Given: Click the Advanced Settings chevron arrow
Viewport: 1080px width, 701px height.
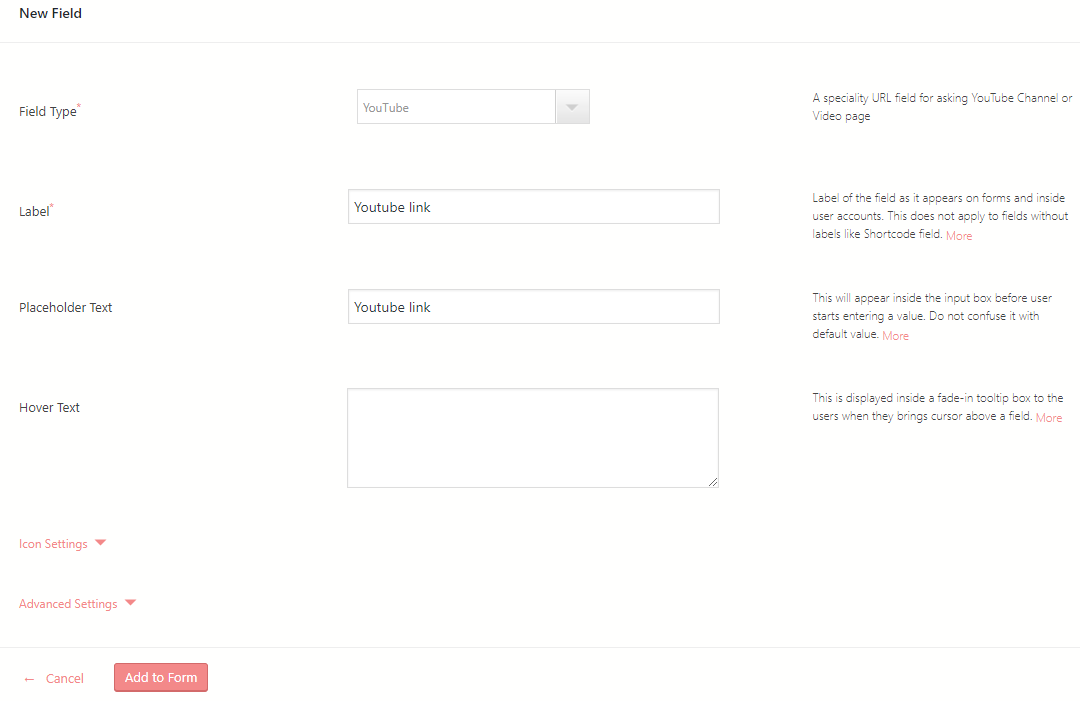Looking at the screenshot, I should click(x=130, y=603).
